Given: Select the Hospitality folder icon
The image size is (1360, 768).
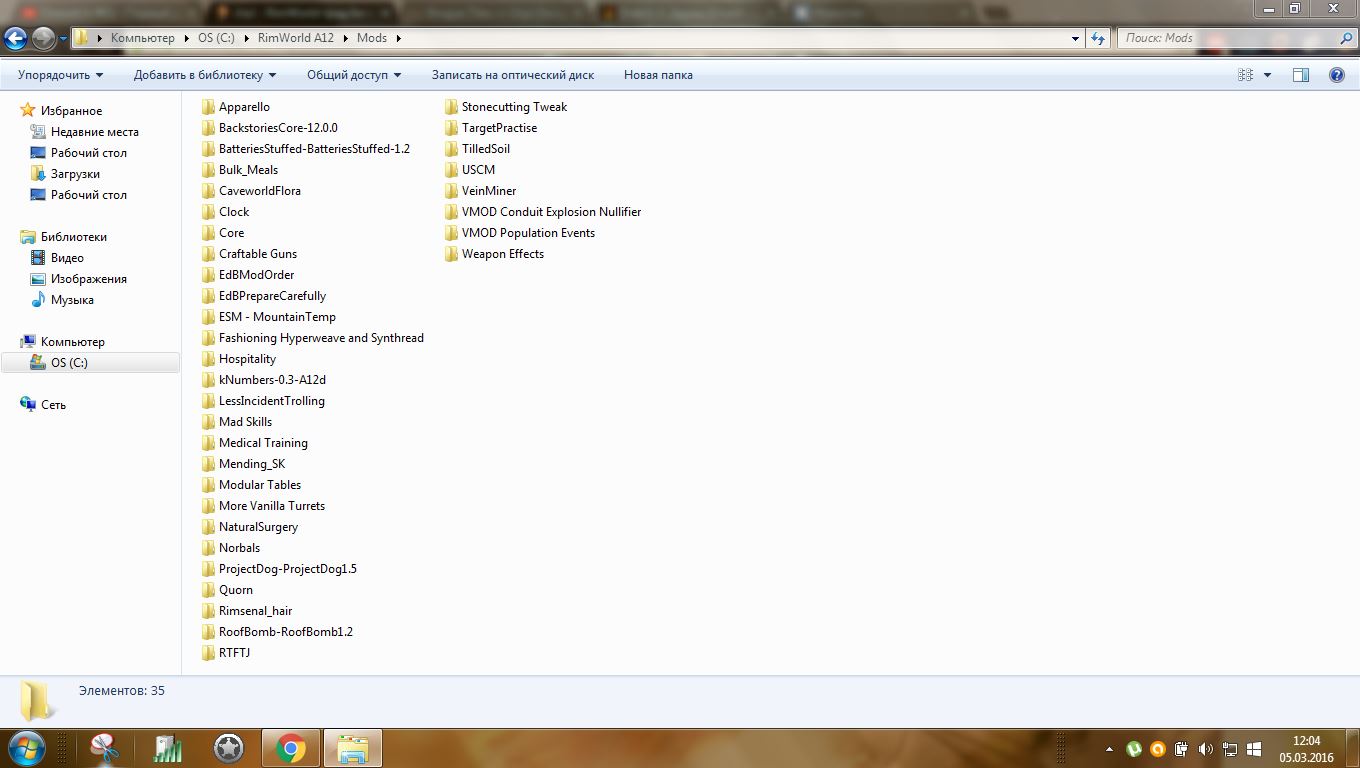Looking at the screenshot, I should 208,359.
